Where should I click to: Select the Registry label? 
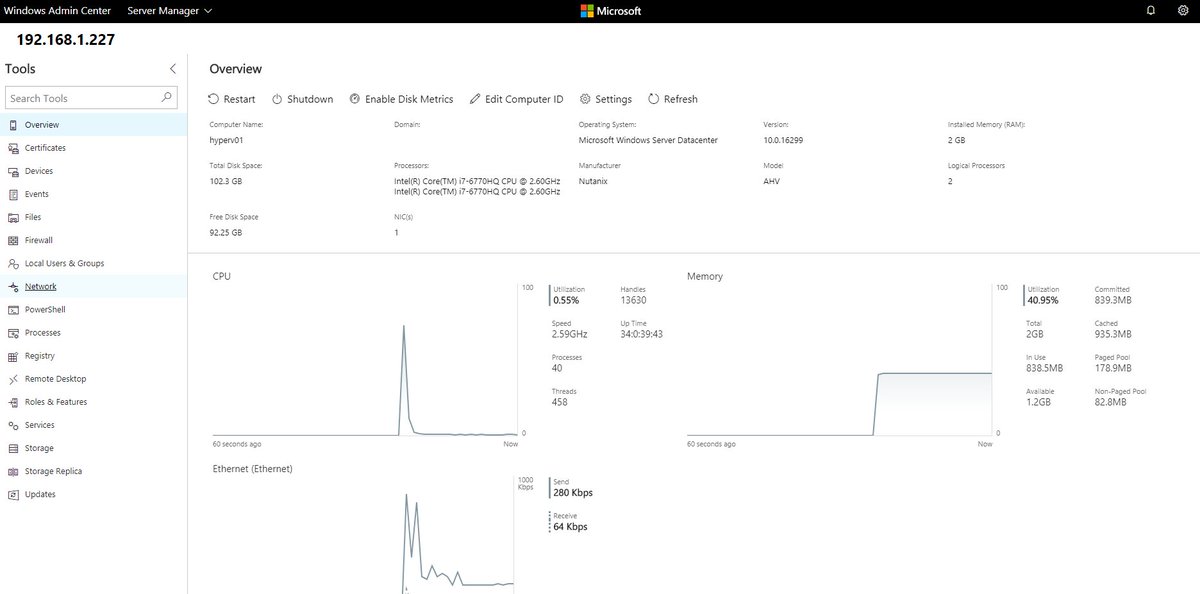coord(40,356)
